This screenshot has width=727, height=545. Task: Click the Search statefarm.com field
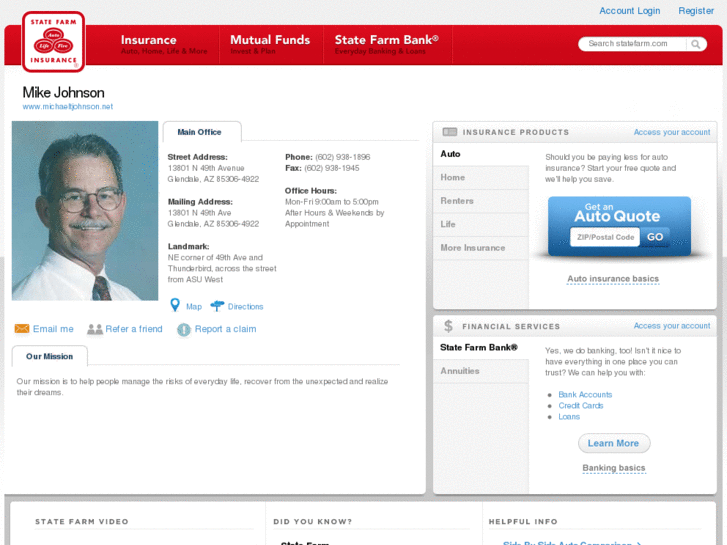[x=632, y=44]
